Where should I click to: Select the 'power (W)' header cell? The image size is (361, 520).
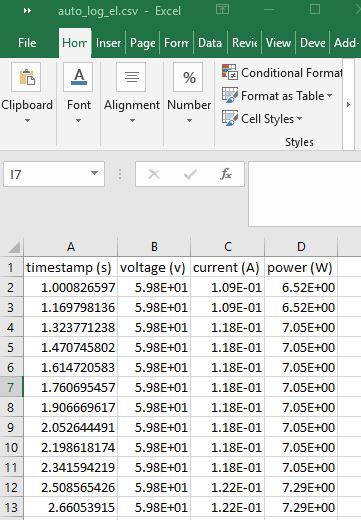pos(301,267)
